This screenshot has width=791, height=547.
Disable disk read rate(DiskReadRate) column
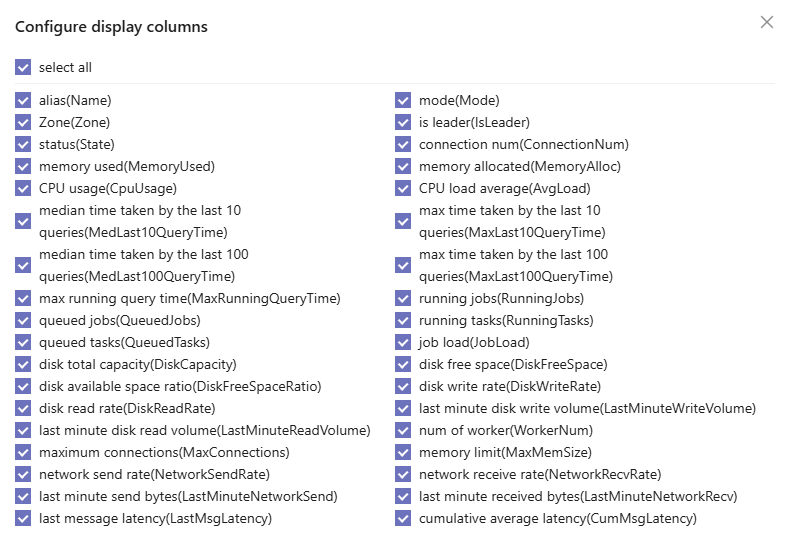point(23,408)
